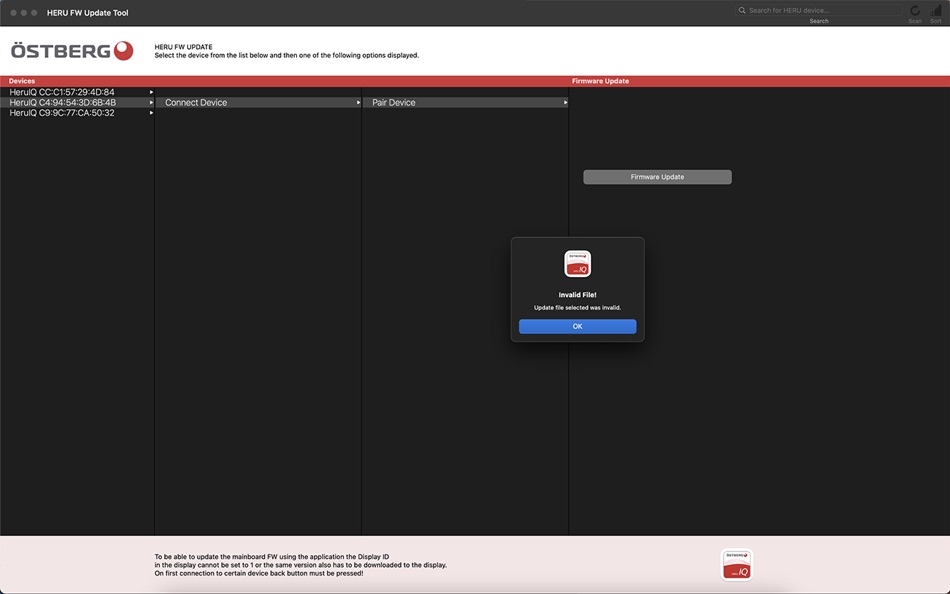
Task: Click the HERU FW Update Tool window title
Action: coord(88,13)
